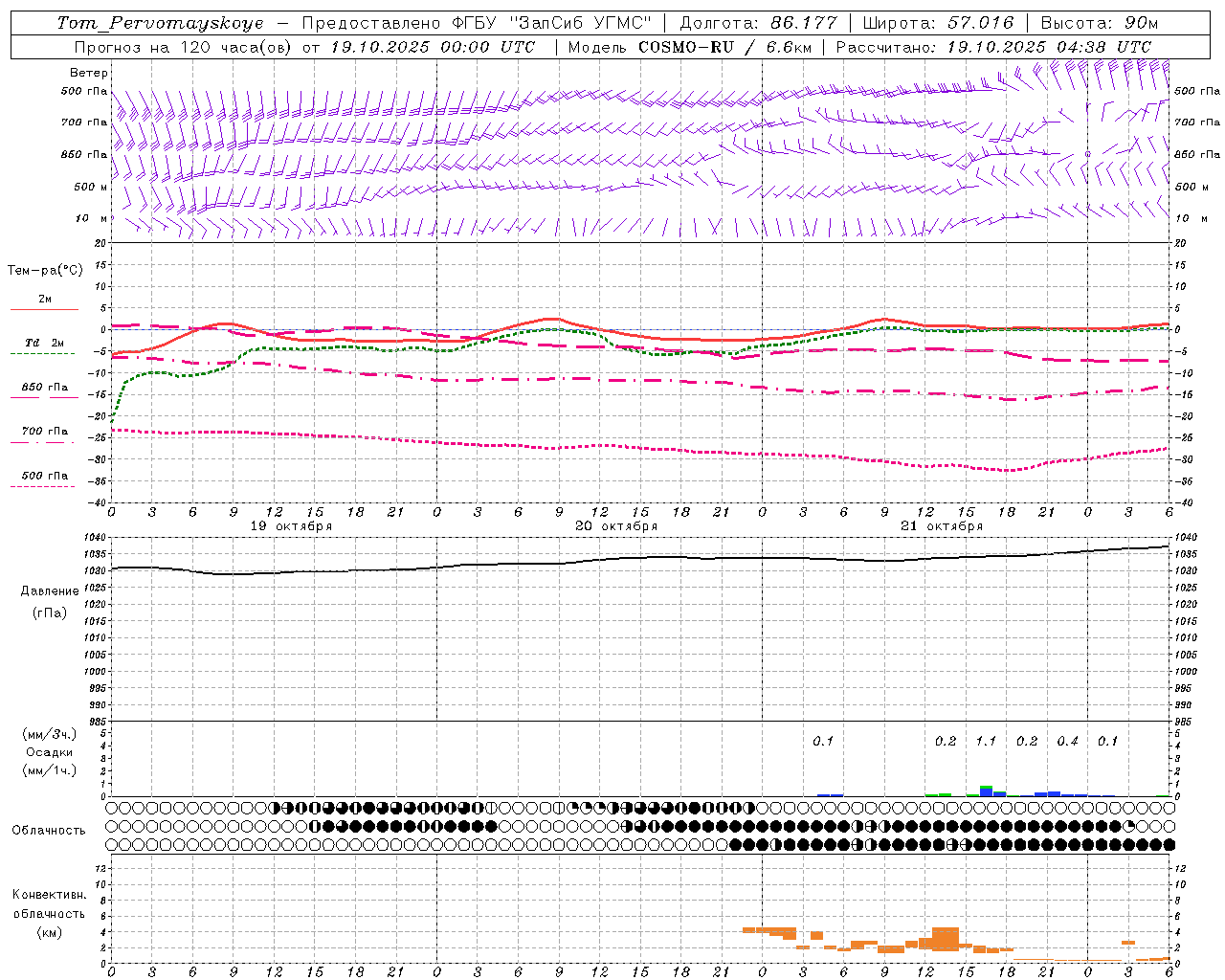The width and height of the screenshot is (1225, 980).
Task: Click the 21 октября date label
Action: [942, 526]
